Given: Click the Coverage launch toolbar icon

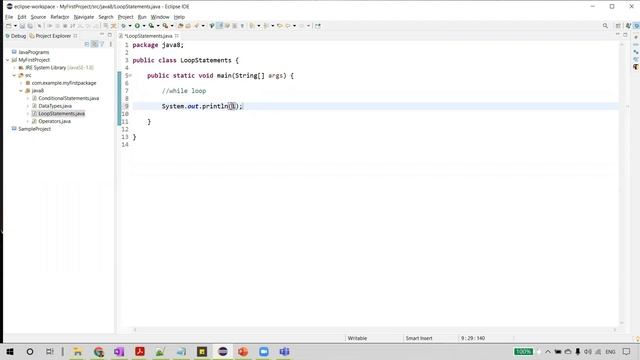Looking at the screenshot, I should point(151,26).
